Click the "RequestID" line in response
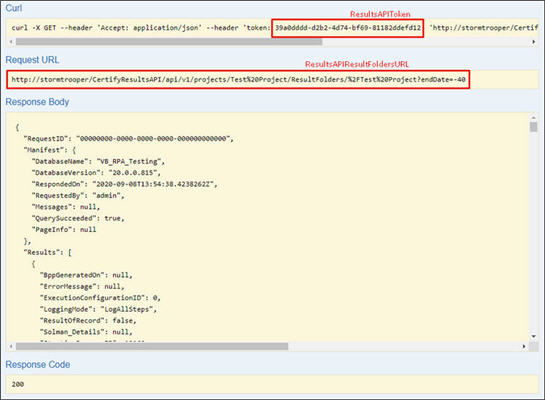545x400 pixels. tap(129, 139)
